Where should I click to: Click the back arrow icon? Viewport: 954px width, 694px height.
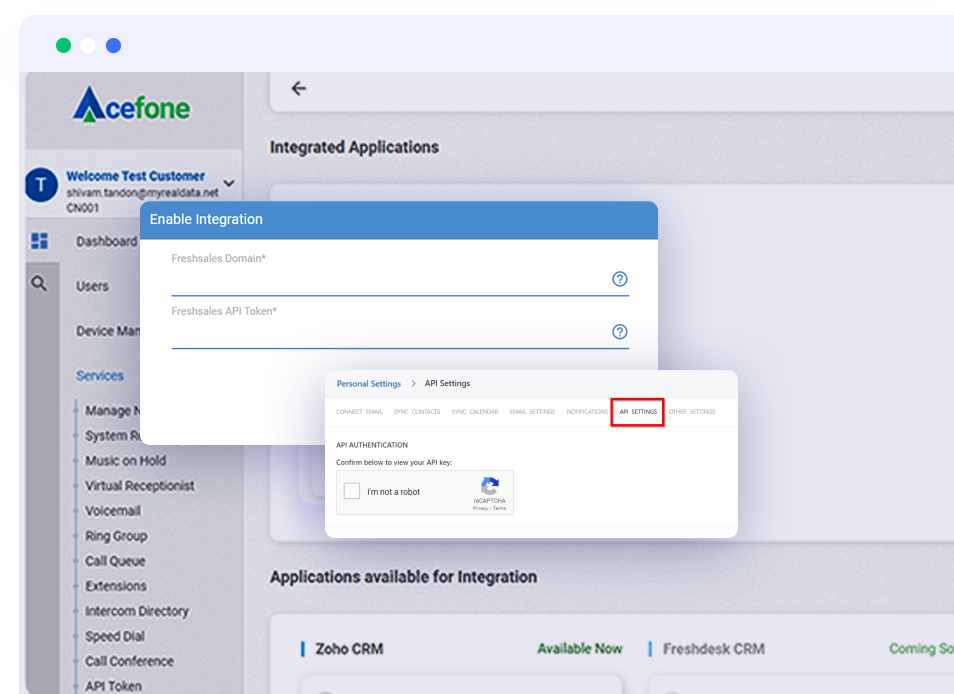(299, 89)
